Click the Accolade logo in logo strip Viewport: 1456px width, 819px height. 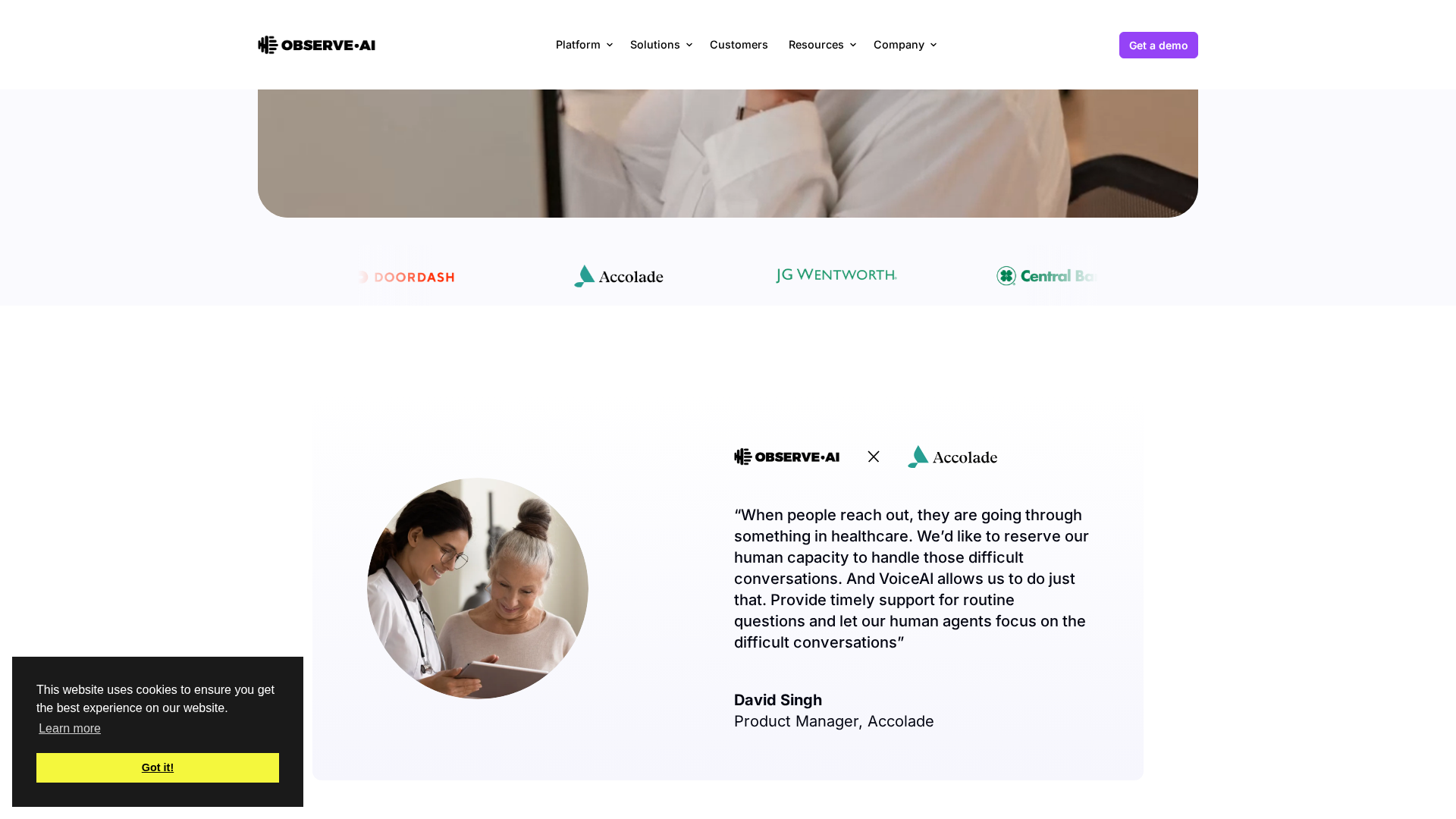tap(618, 276)
